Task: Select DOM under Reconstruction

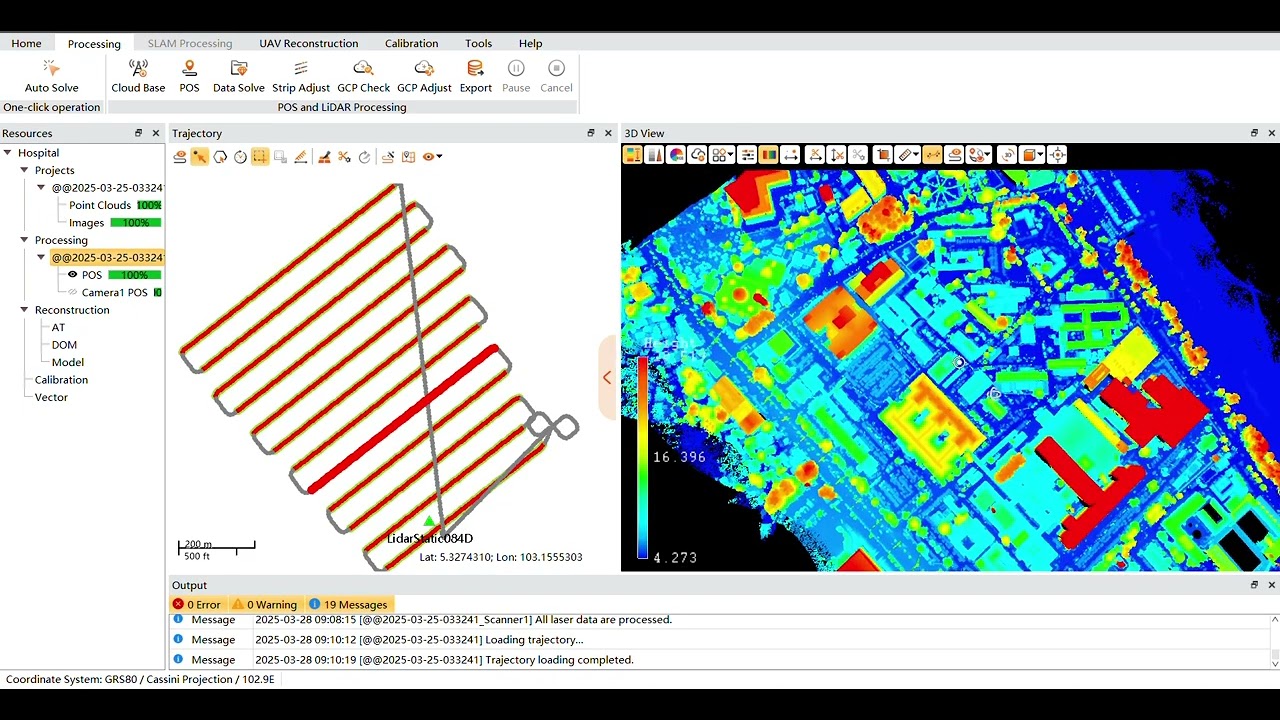Action: pos(64,345)
